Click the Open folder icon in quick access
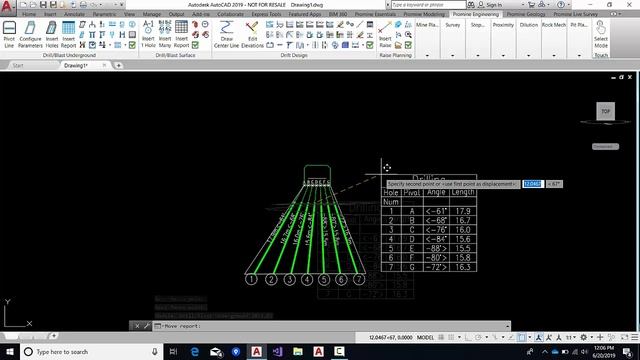640x360 pixels. coord(33,5)
